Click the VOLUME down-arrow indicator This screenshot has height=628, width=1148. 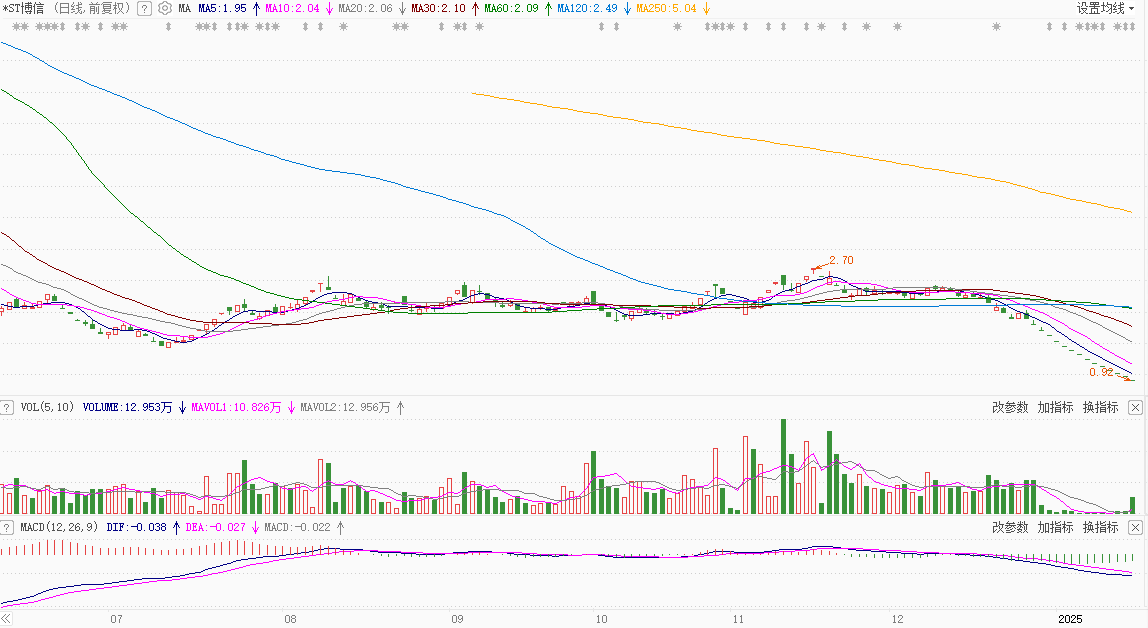pos(182,408)
